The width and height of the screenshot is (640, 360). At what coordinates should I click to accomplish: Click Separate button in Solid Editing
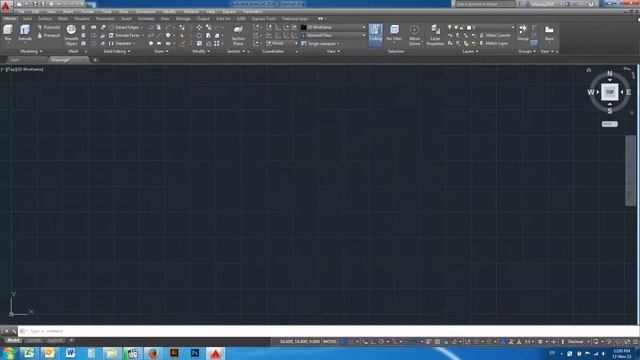click(121, 43)
